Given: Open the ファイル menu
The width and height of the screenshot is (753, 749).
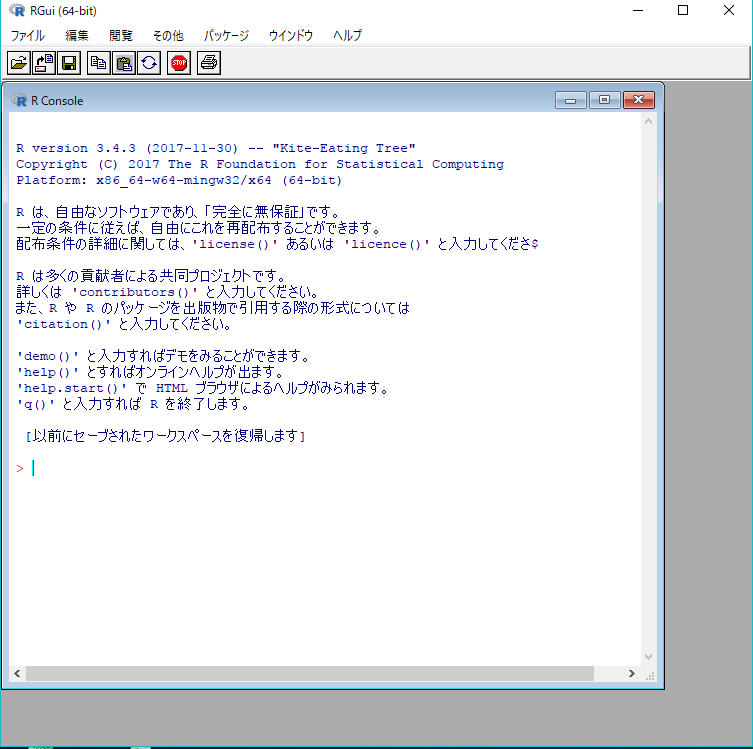Looking at the screenshot, I should (27, 36).
